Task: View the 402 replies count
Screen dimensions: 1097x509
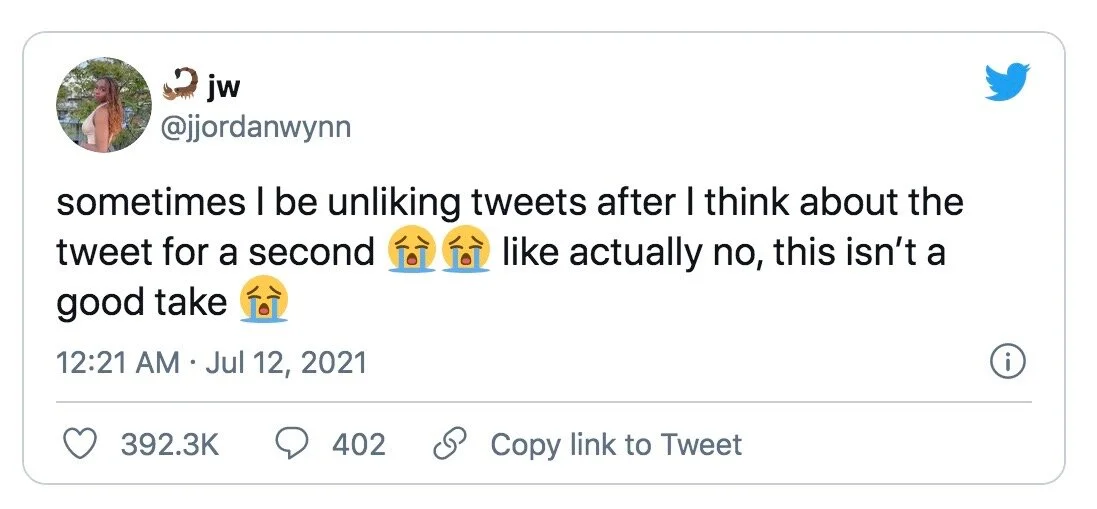Action: pyautogui.click(x=358, y=444)
